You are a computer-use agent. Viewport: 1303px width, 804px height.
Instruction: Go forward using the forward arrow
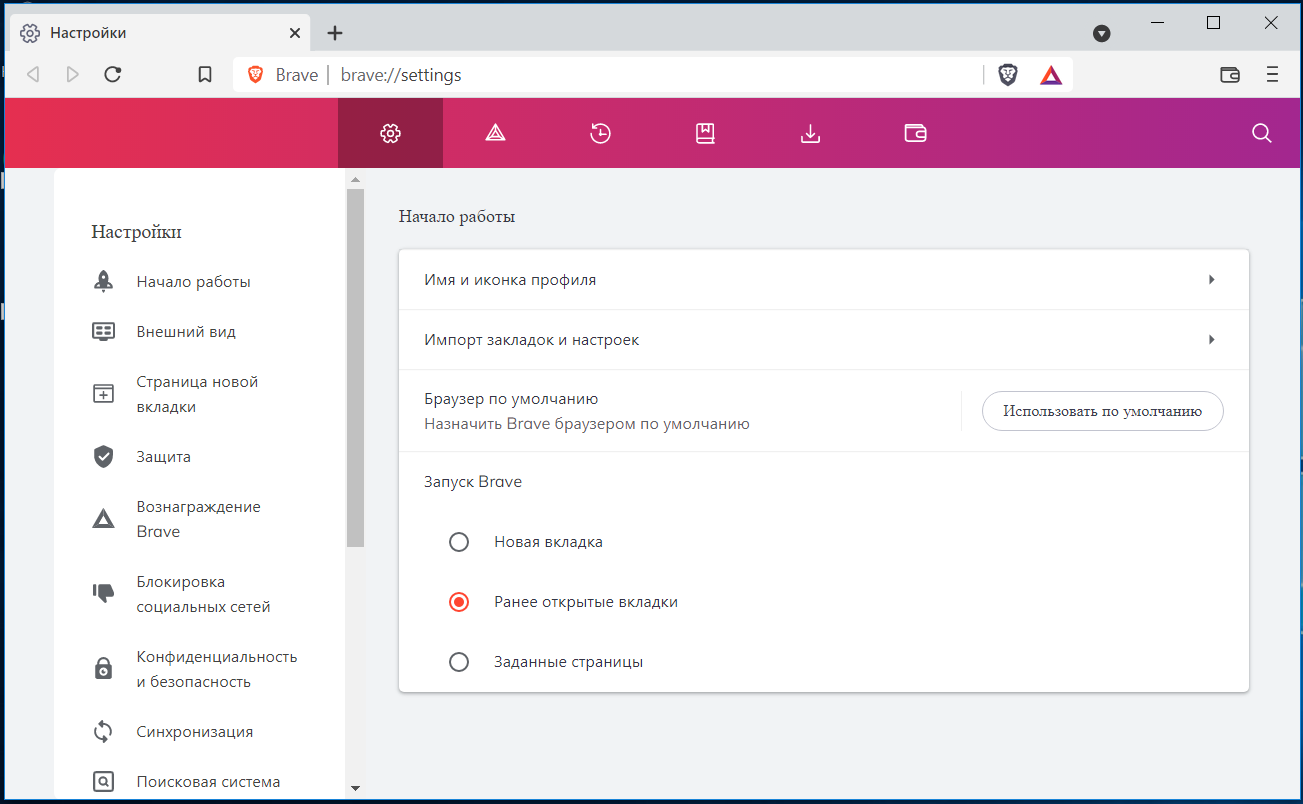tap(72, 74)
